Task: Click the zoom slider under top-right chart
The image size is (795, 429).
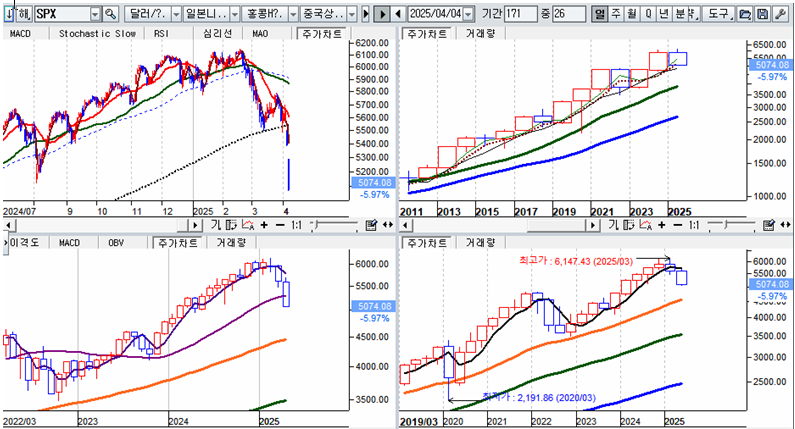Action: 732,225
